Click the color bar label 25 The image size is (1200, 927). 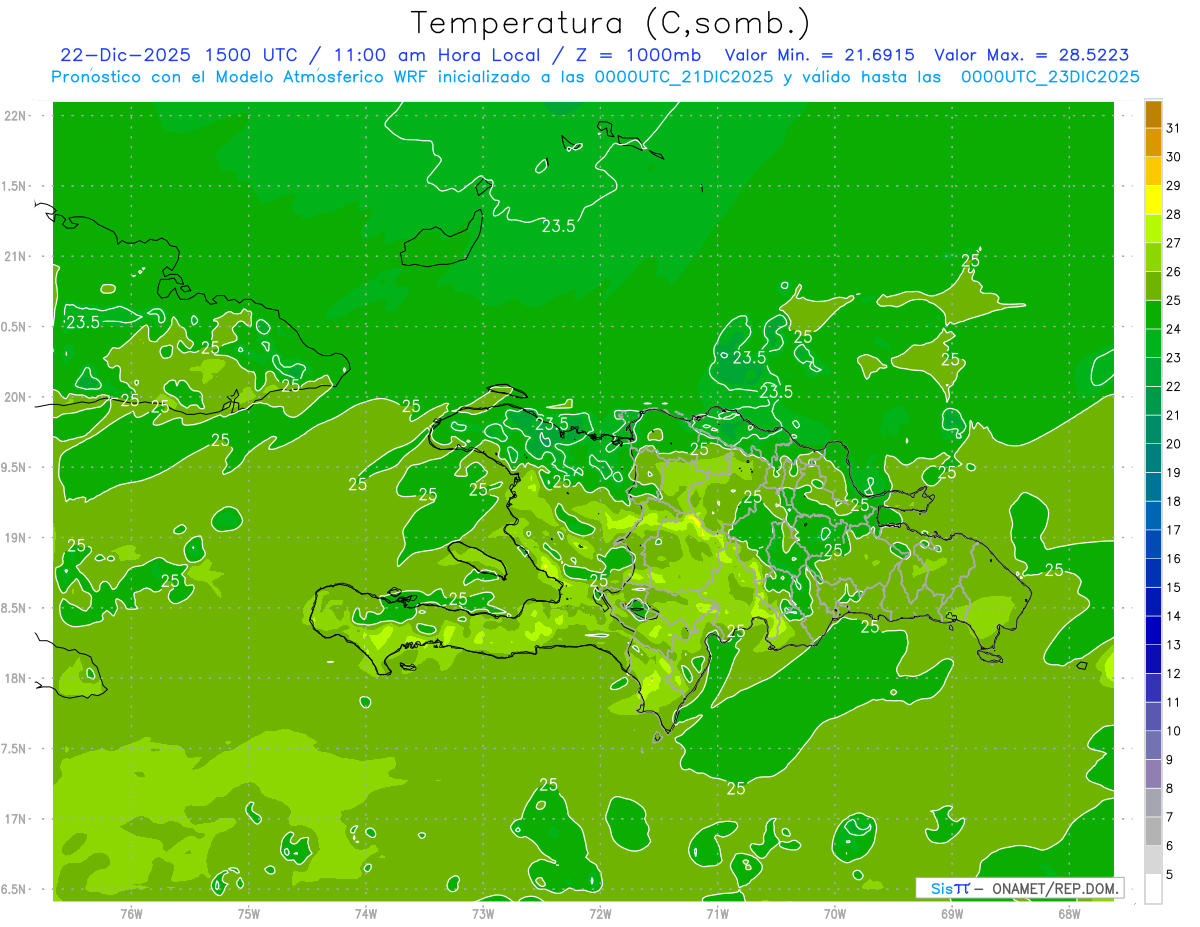[1173, 300]
